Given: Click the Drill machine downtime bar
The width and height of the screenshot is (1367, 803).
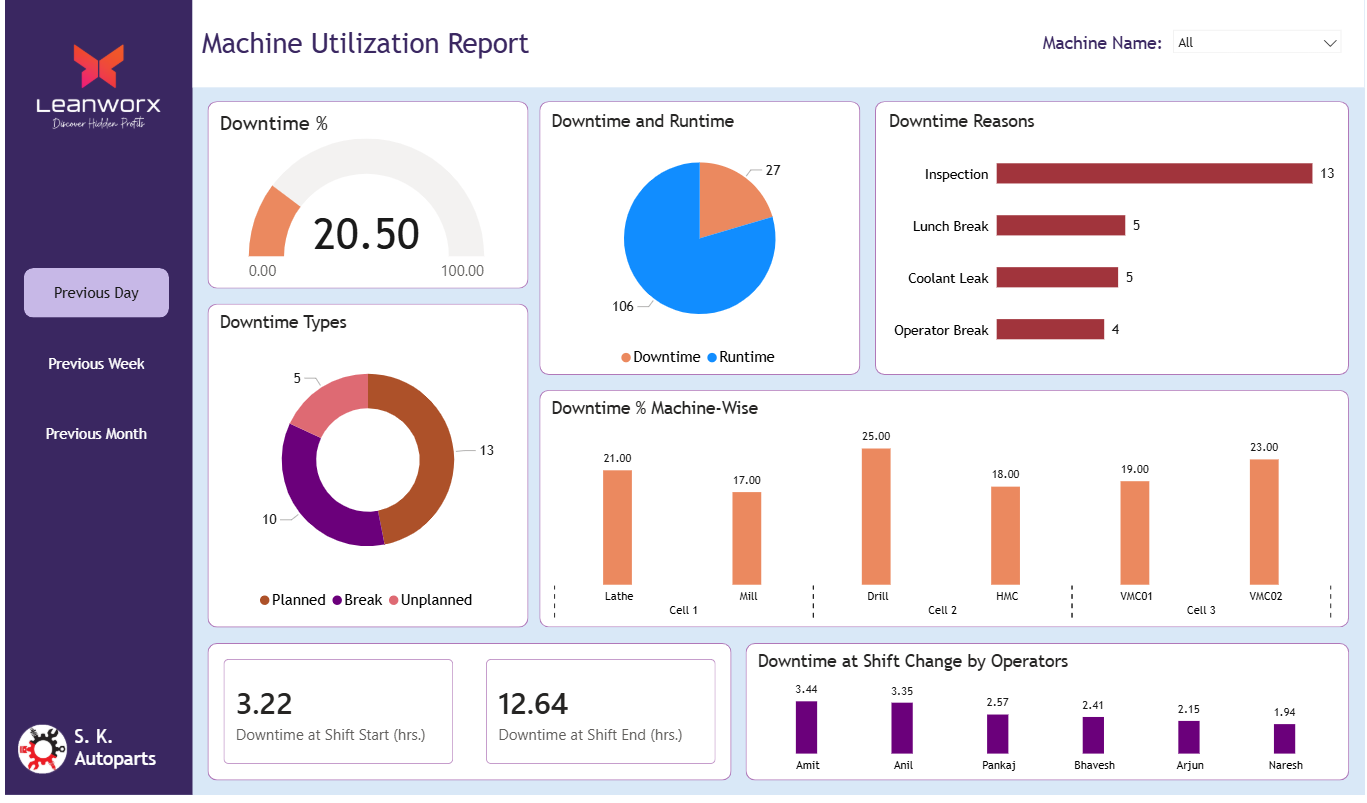Looking at the screenshot, I should (876, 516).
